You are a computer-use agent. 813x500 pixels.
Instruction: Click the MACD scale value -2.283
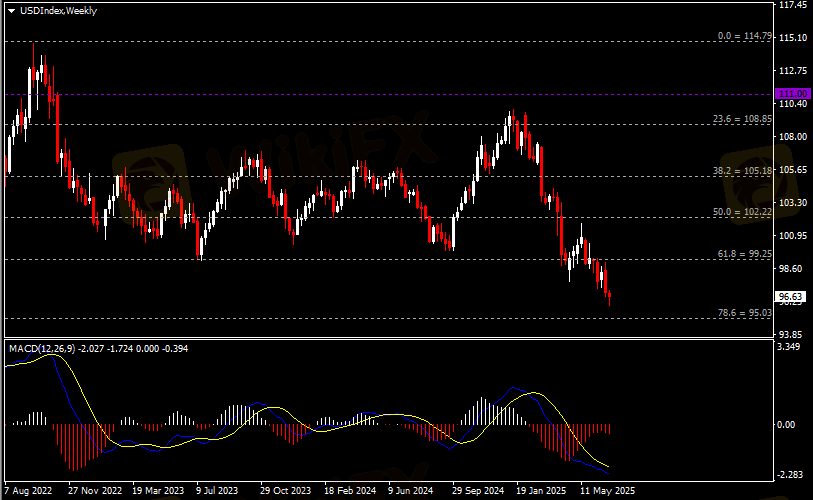pos(788,475)
